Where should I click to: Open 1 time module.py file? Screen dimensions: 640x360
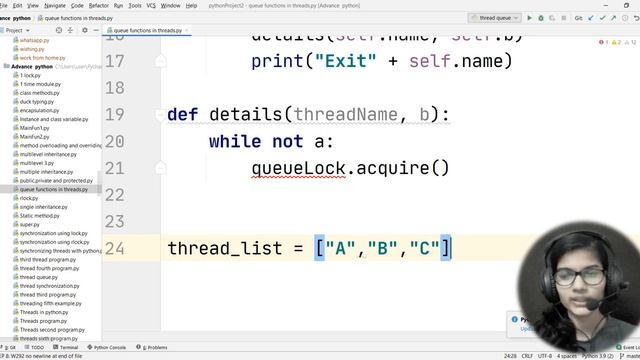tap(37, 84)
